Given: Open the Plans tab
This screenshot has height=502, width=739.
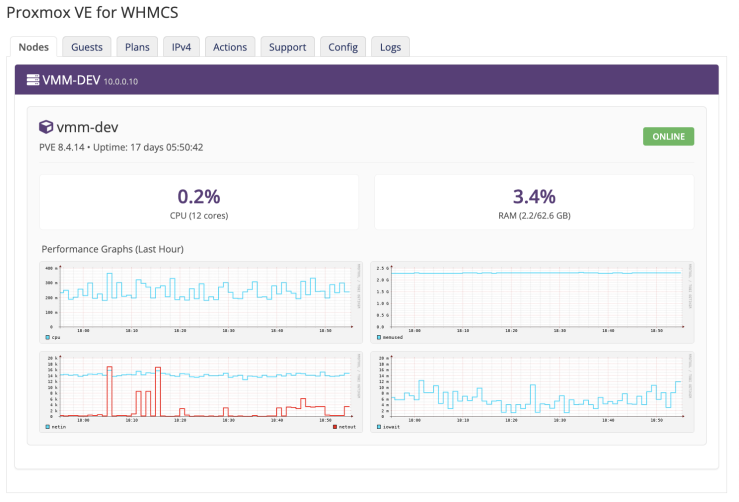Looking at the screenshot, I should click(137, 47).
